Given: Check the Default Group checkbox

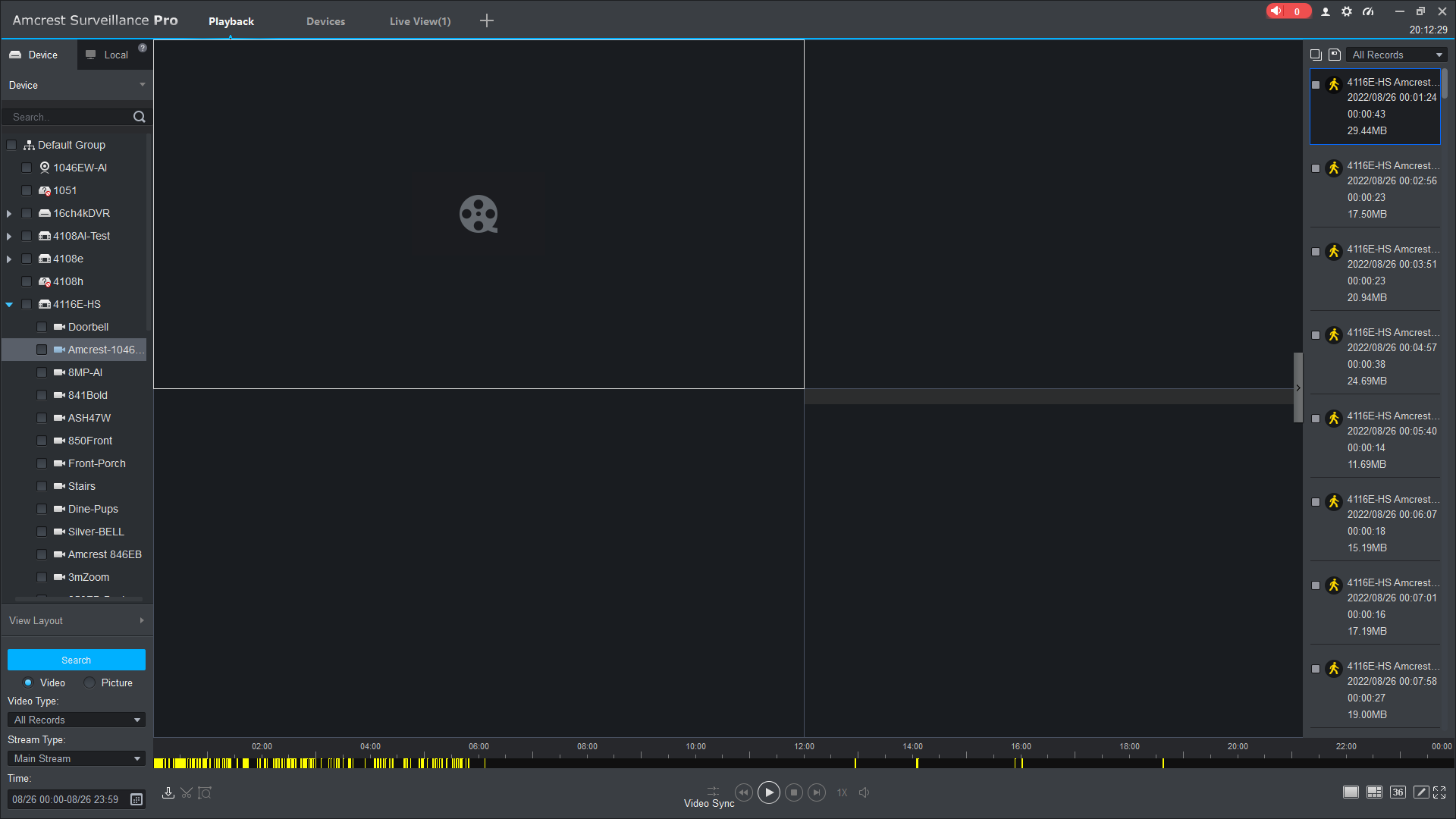Looking at the screenshot, I should (x=11, y=145).
